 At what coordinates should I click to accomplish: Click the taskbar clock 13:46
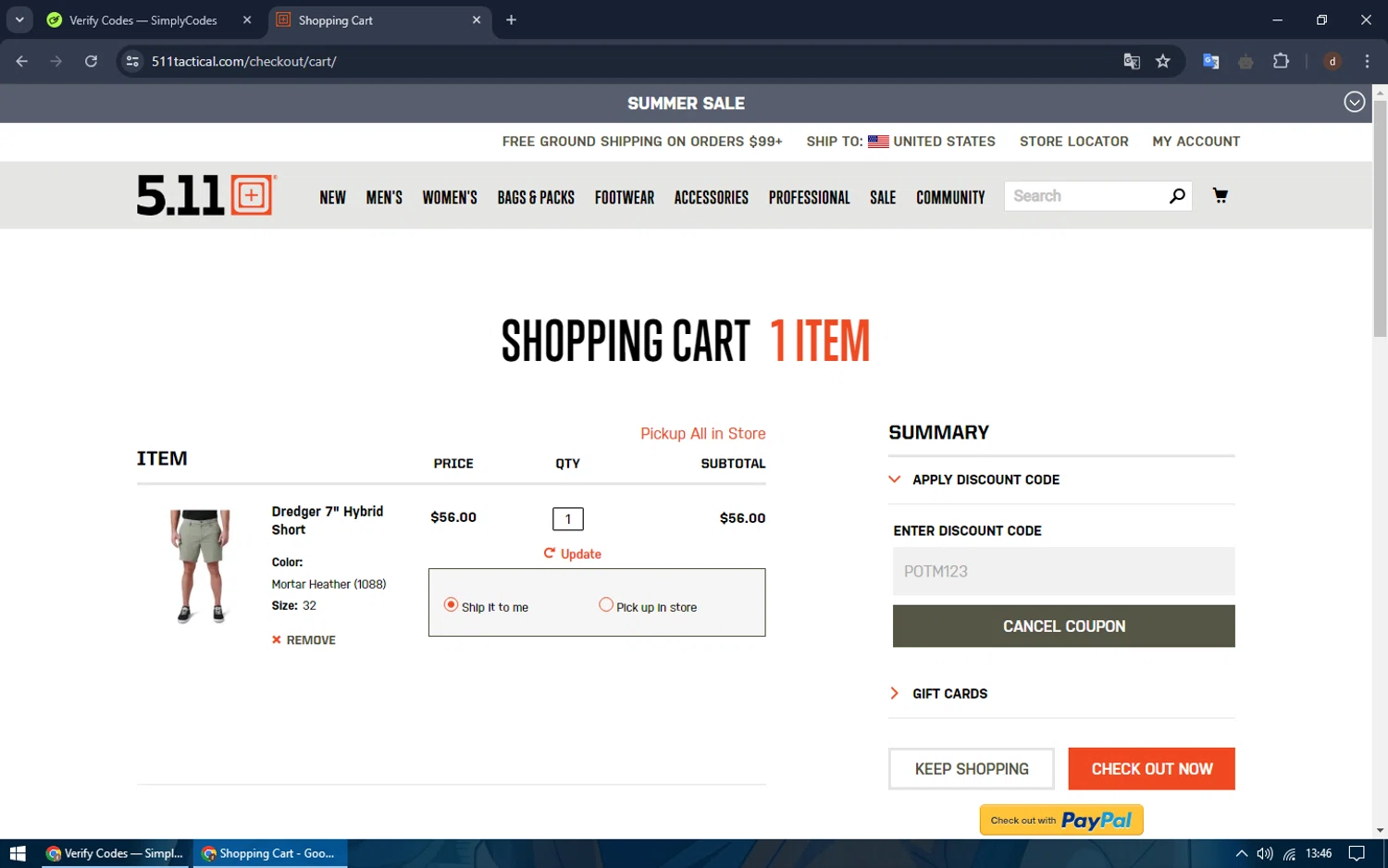pos(1319,853)
